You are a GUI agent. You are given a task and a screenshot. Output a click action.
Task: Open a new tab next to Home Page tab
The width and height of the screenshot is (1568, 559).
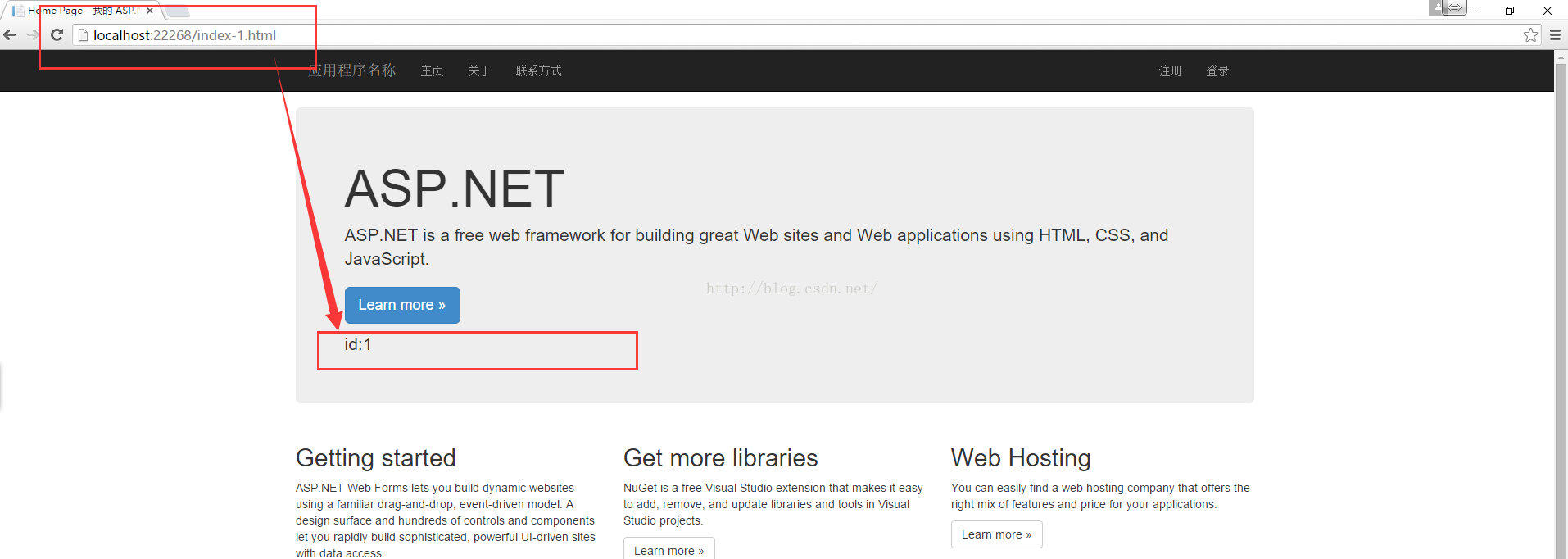tap(178, 11)
